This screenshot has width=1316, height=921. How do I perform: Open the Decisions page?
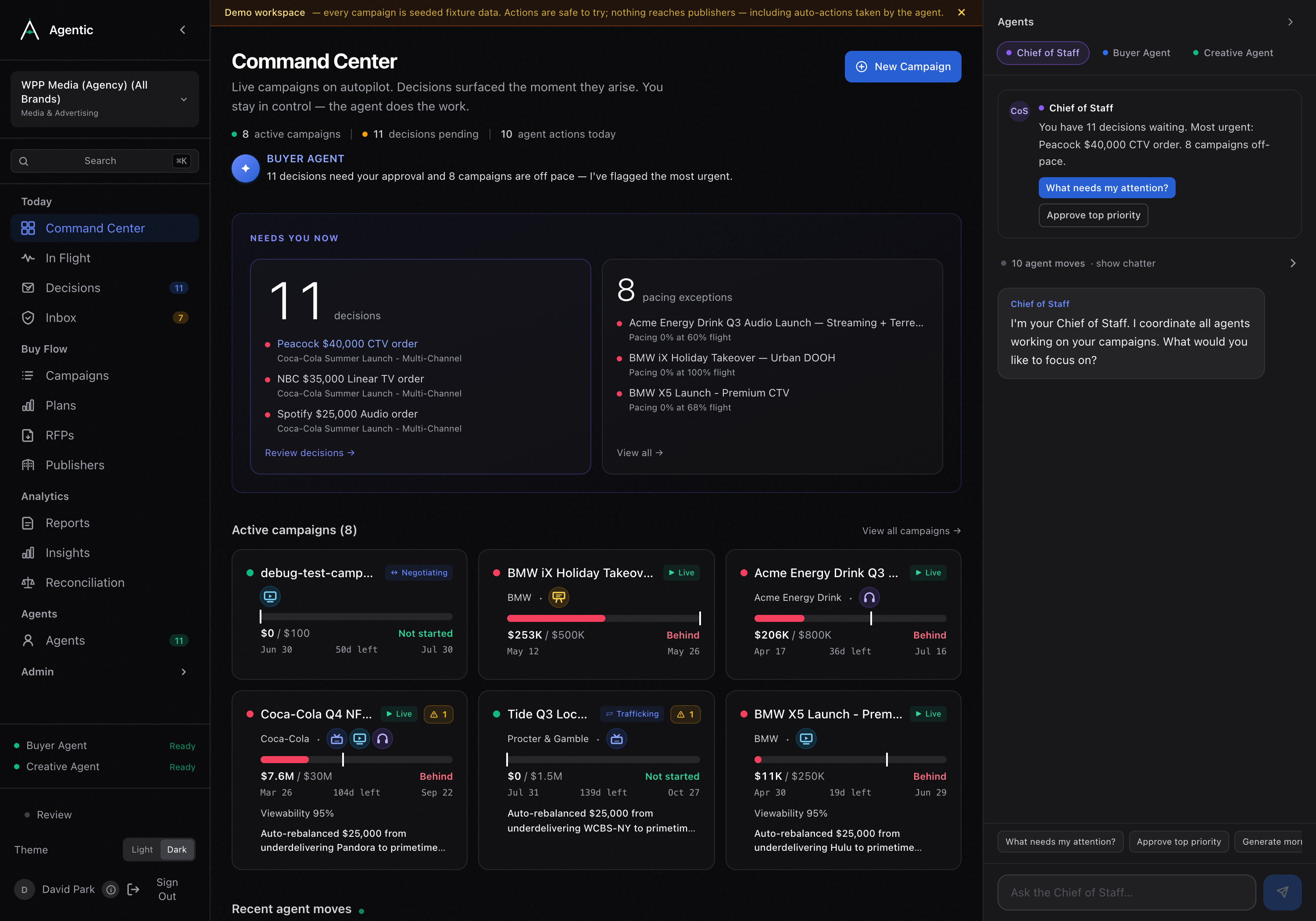pyautogui.click(x=104, y=288)
